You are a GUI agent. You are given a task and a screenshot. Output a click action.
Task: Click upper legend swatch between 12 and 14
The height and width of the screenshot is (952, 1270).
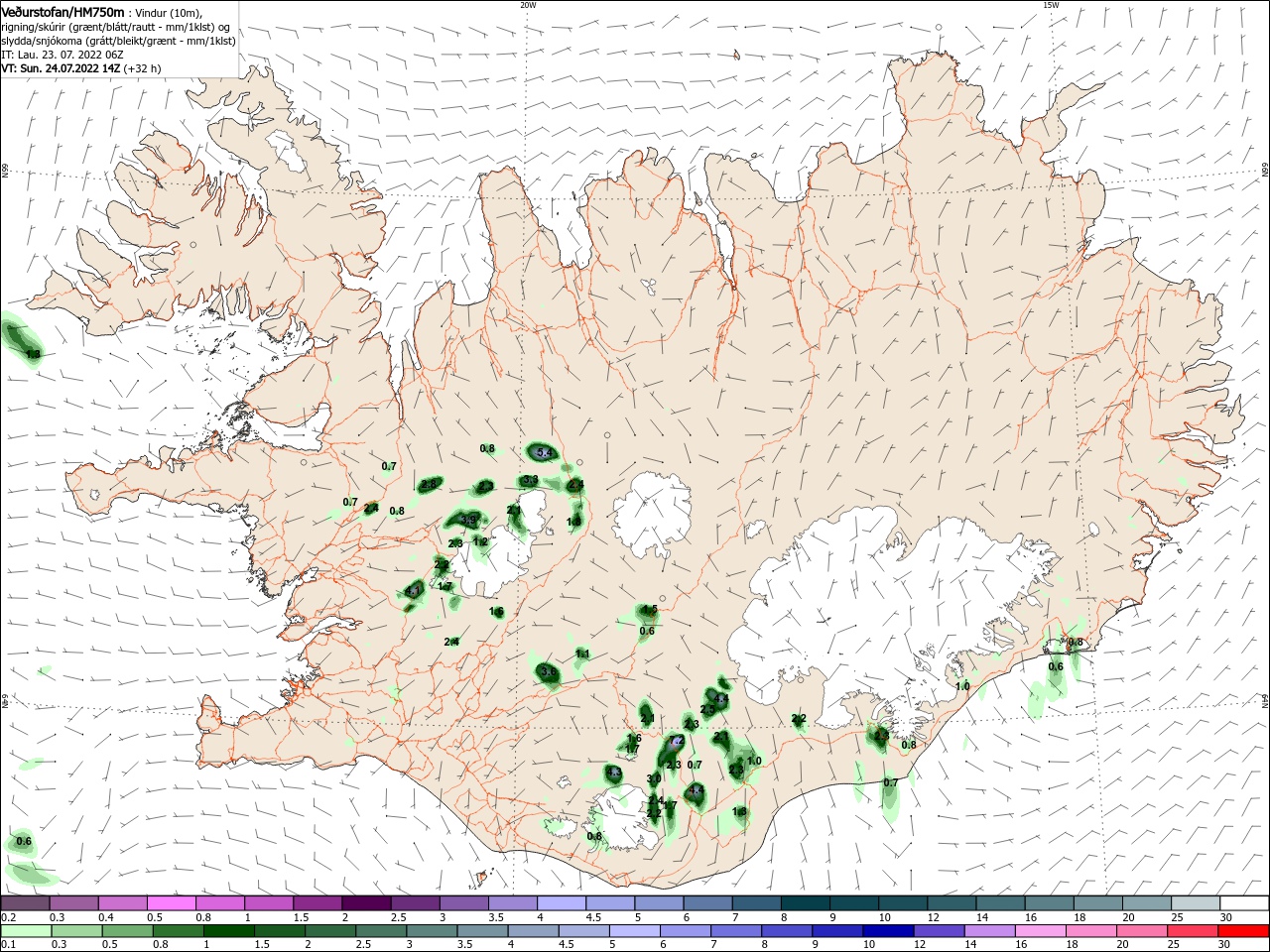coord(952,902)
